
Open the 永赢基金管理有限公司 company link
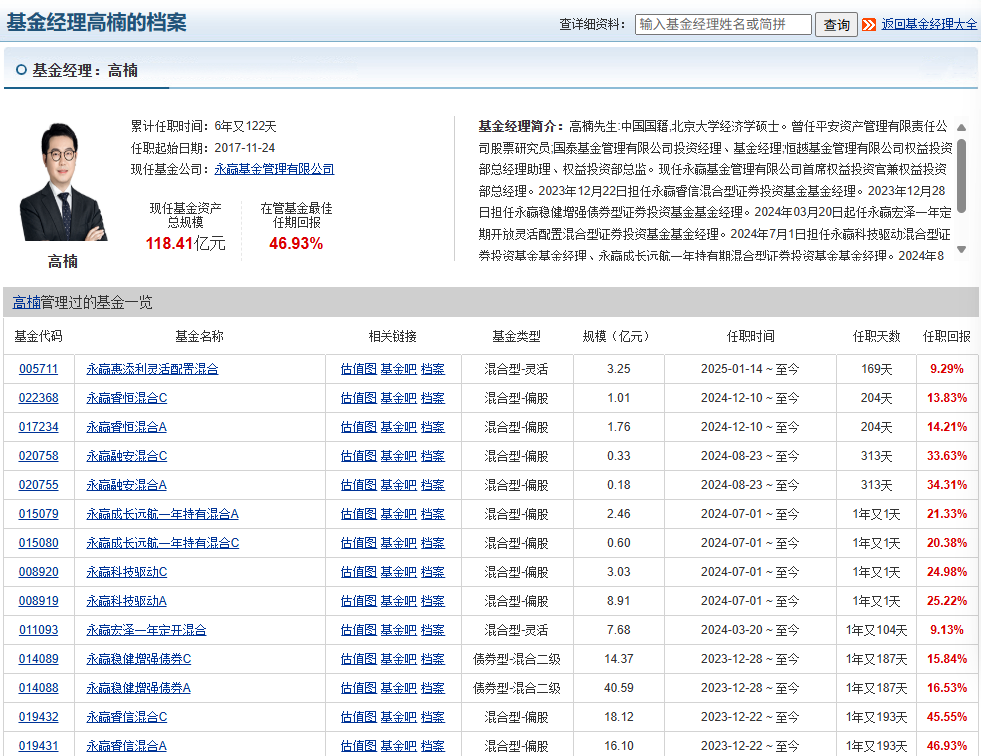(274, 169)
